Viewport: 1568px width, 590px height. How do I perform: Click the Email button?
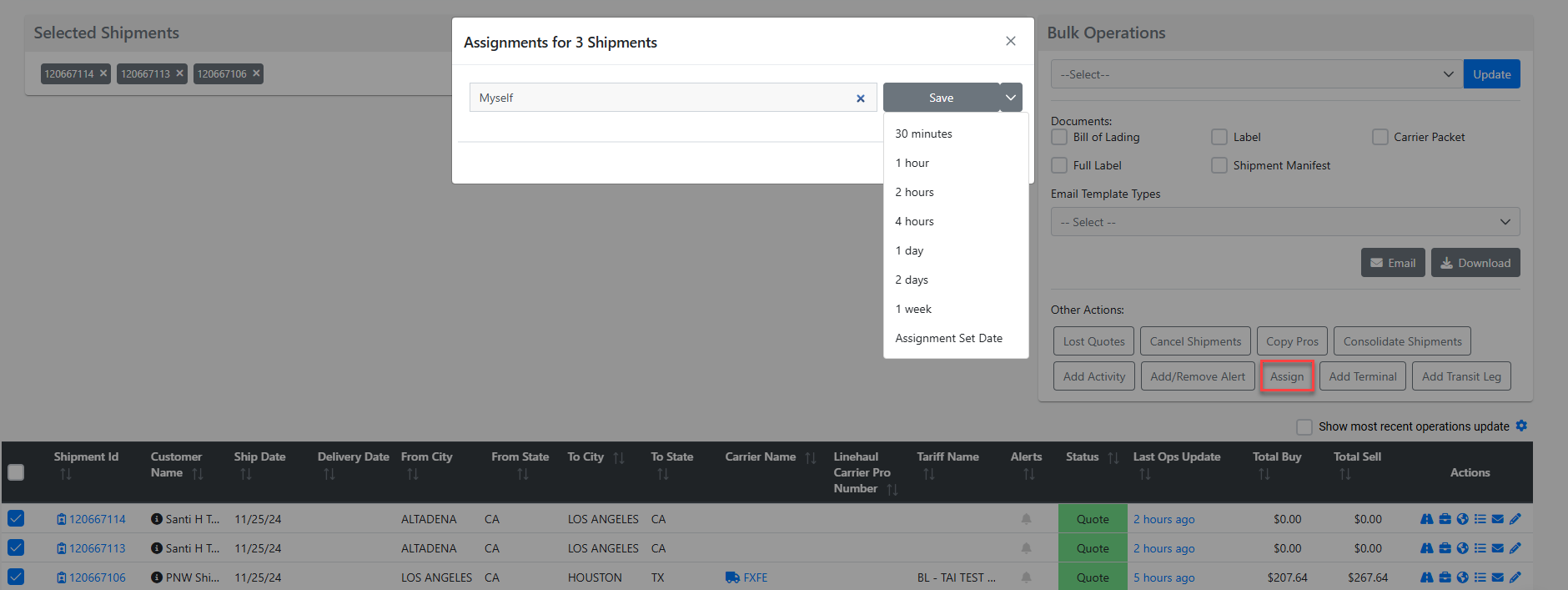[x=1393, y=263]
